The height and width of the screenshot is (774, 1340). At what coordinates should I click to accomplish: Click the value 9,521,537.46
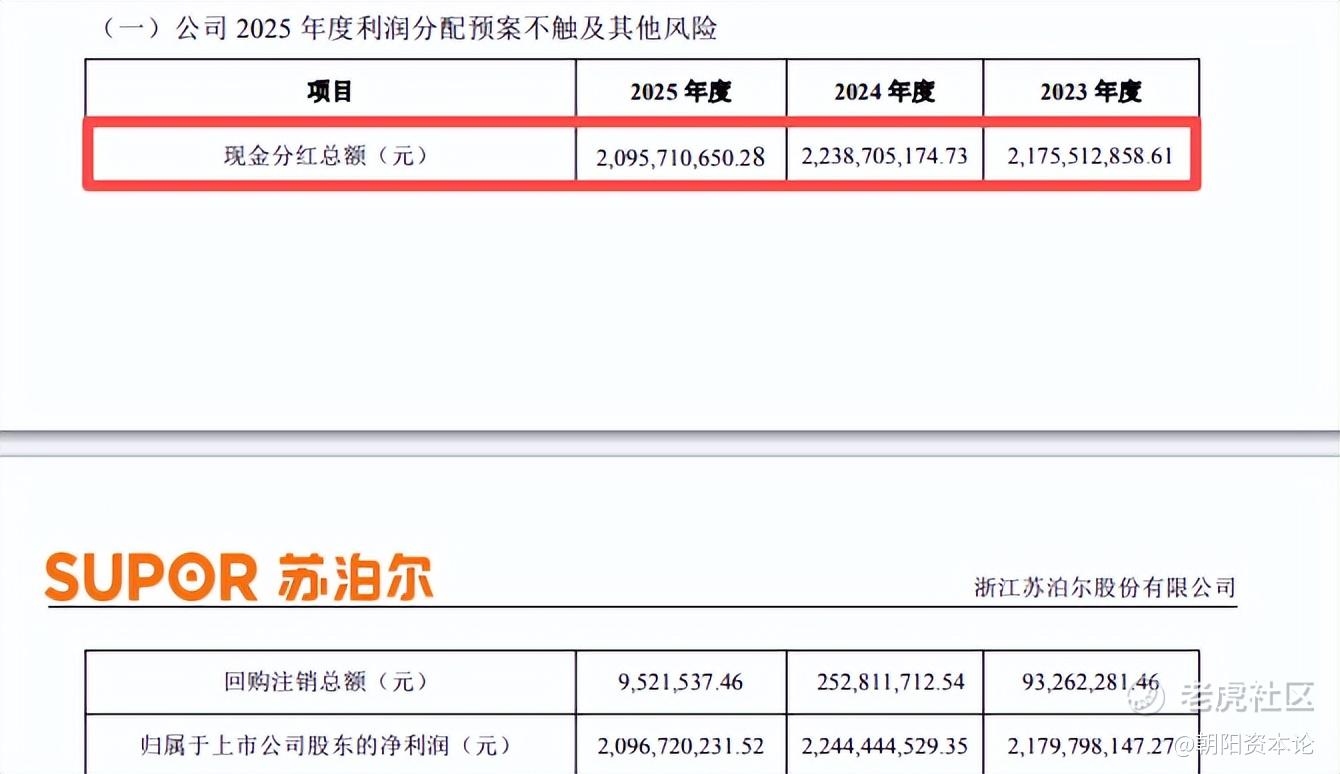(x=681, y=682)
